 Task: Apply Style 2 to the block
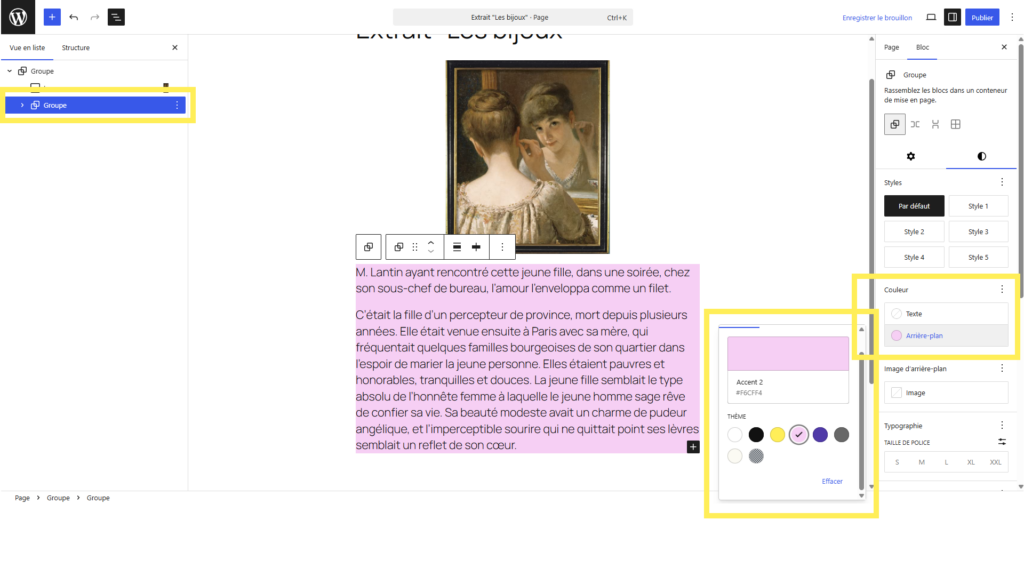click(914, 232)
